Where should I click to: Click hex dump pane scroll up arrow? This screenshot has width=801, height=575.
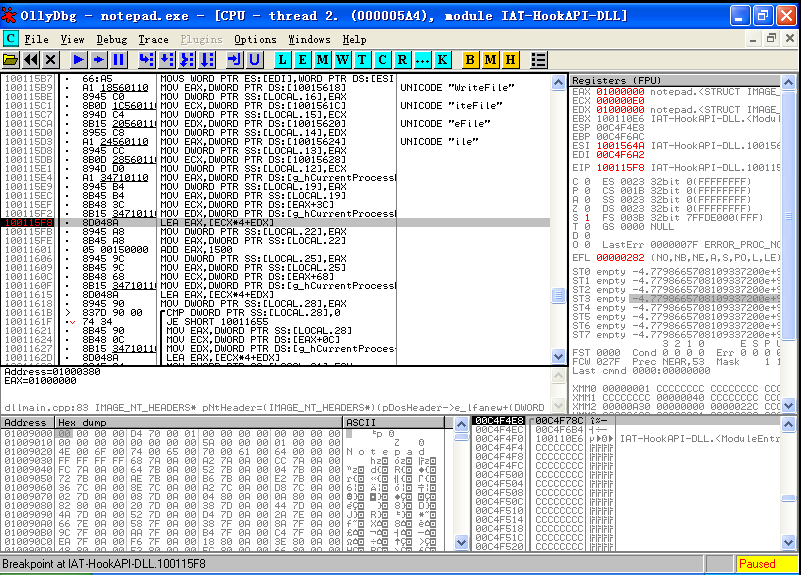coord(461,424)
